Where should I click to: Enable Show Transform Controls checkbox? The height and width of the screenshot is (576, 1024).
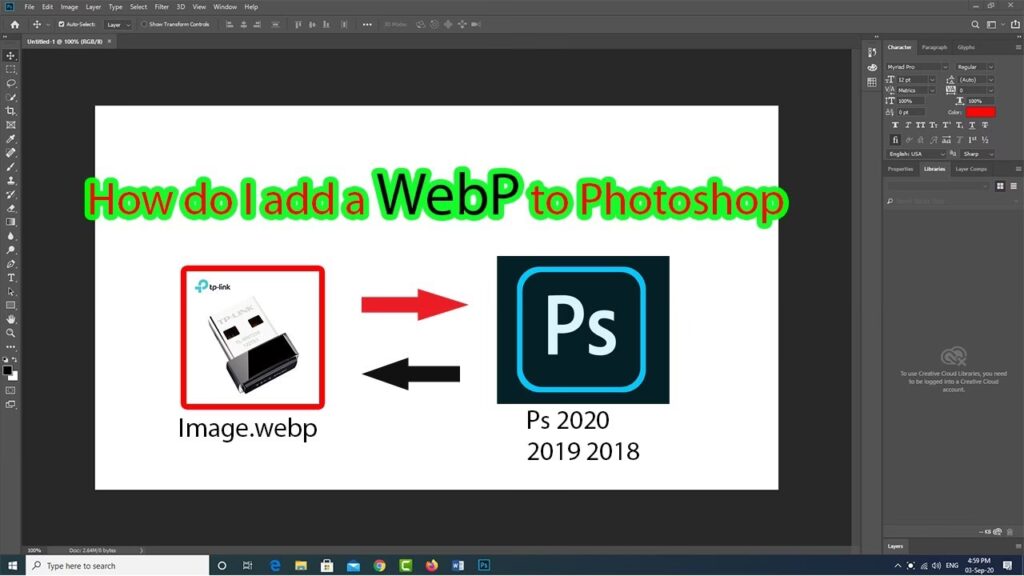[x=143, y=24]
